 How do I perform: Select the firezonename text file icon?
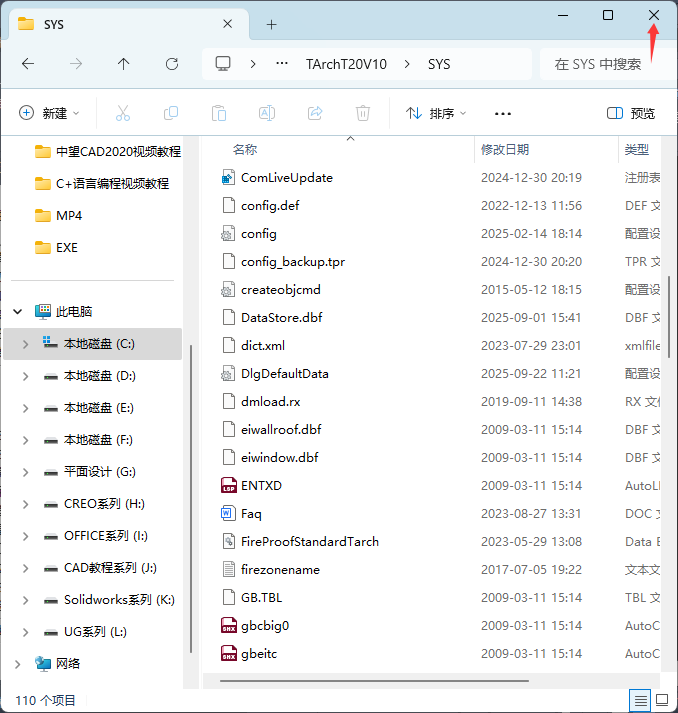tap(229, 570)
